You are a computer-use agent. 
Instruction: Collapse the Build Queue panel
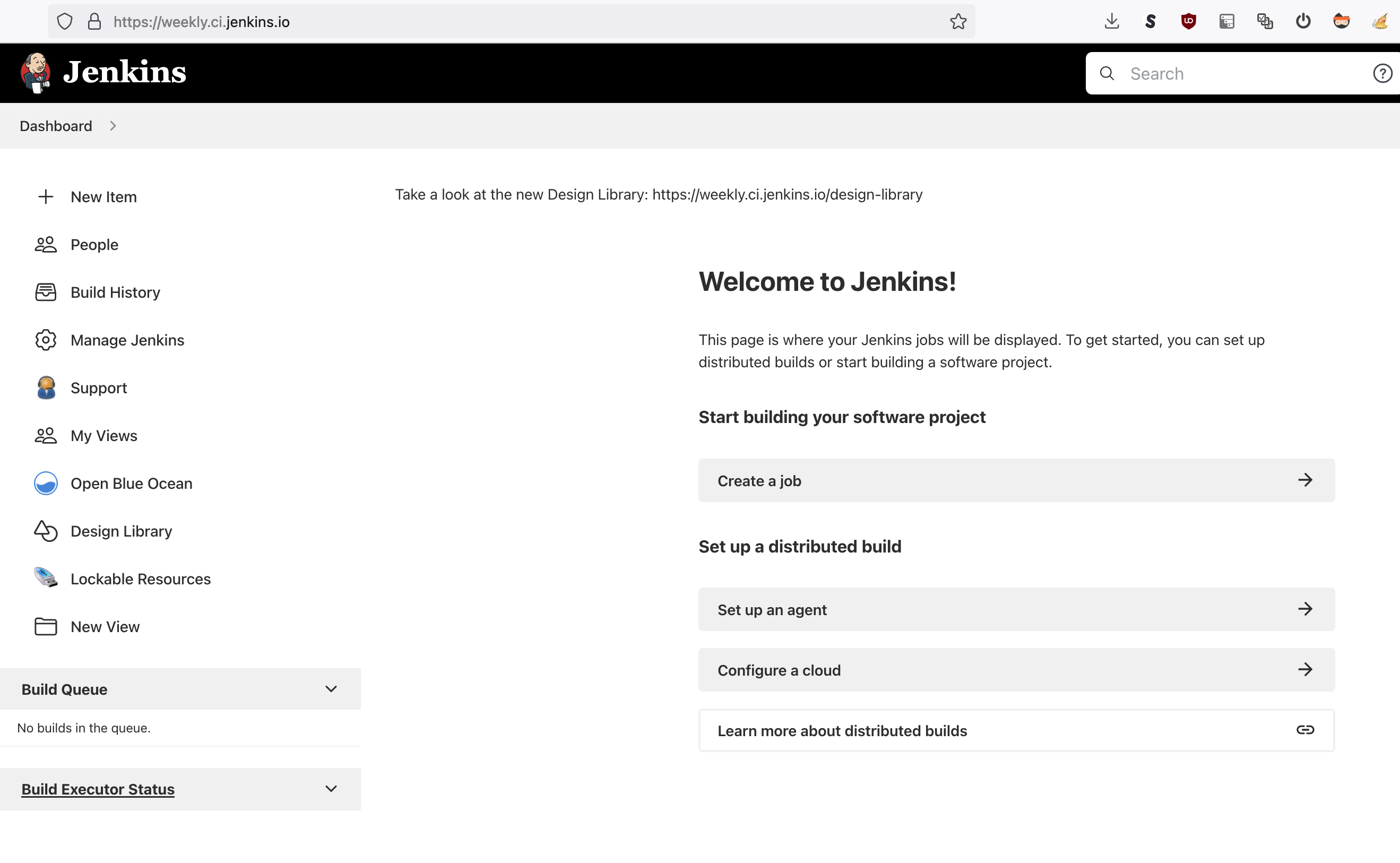click(x=331, y=689)
